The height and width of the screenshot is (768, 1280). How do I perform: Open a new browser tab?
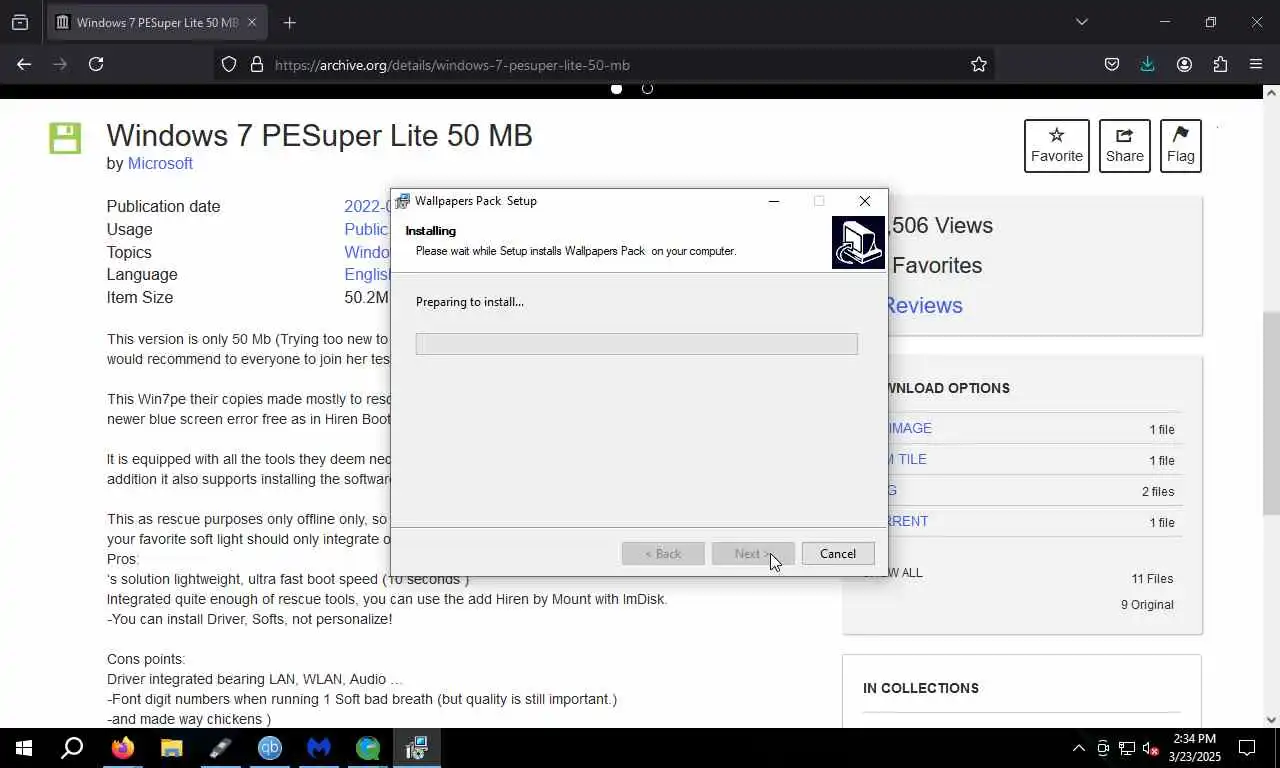point(289,22)
